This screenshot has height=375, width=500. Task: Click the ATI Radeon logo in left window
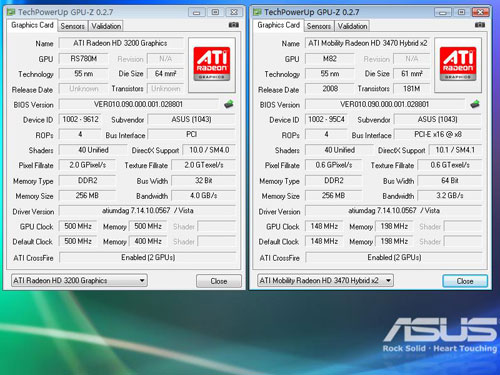click(212, 64)
